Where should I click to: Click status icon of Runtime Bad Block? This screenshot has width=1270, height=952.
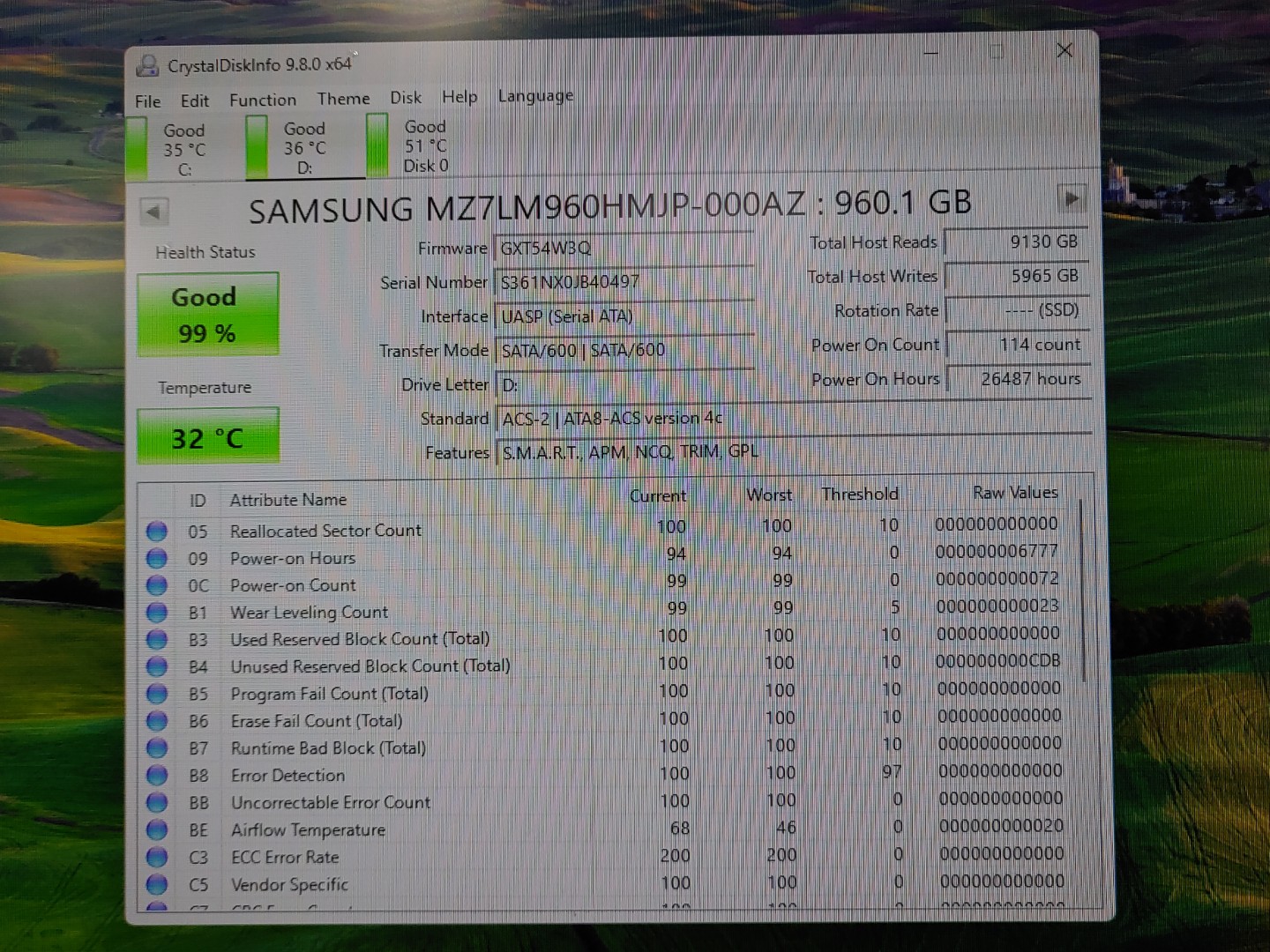(x=157, y=748)
